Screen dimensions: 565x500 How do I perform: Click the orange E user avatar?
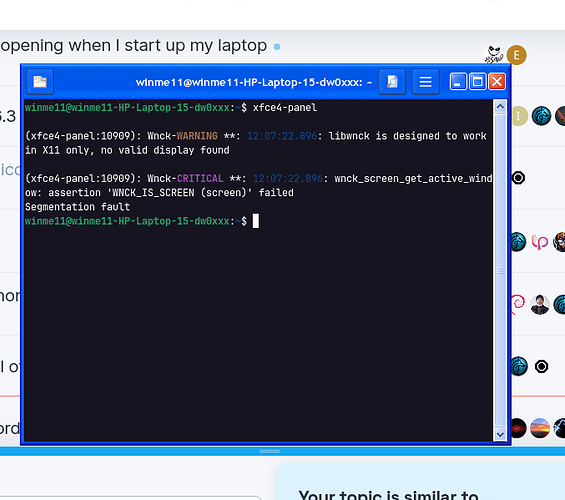tap(516, 55)
